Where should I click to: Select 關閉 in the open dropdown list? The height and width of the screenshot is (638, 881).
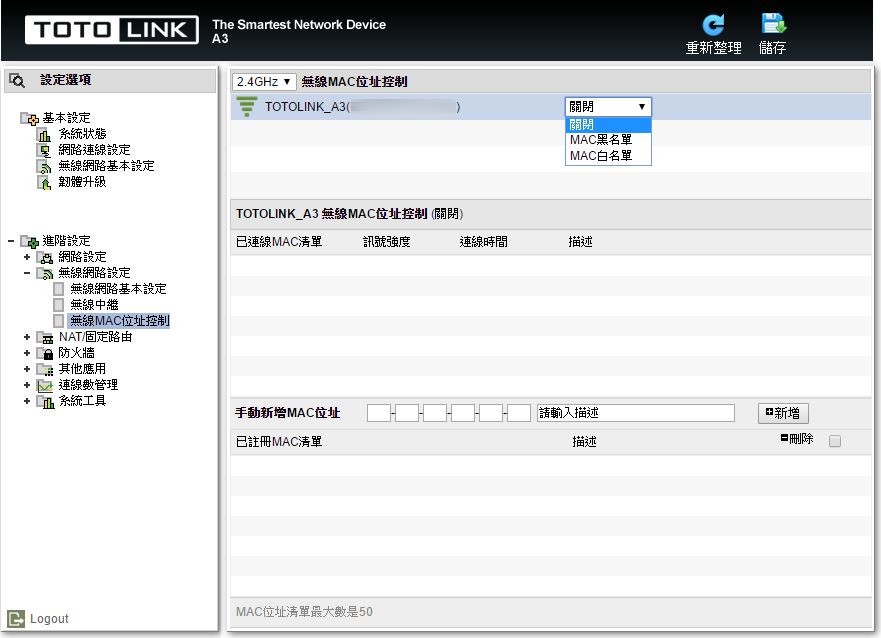(608, 125)
